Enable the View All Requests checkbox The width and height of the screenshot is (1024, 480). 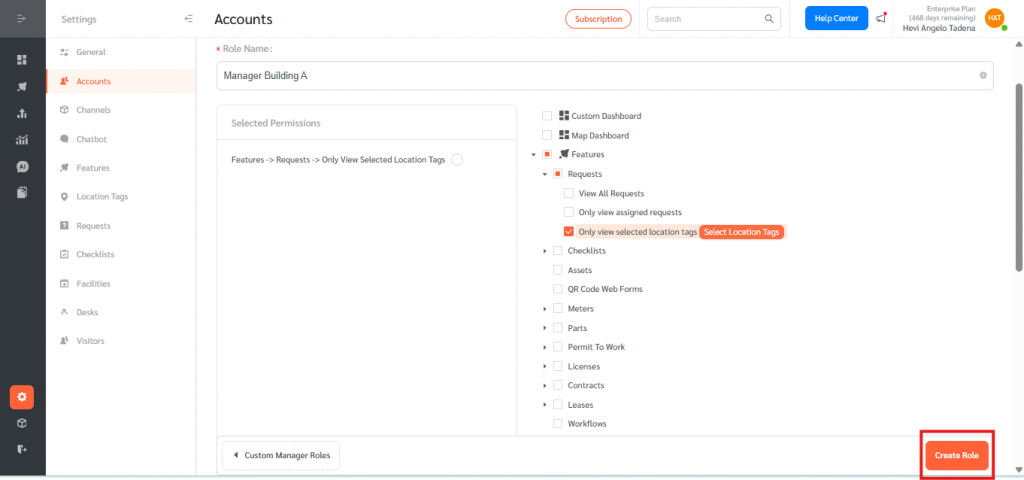(x=569, y=193)
